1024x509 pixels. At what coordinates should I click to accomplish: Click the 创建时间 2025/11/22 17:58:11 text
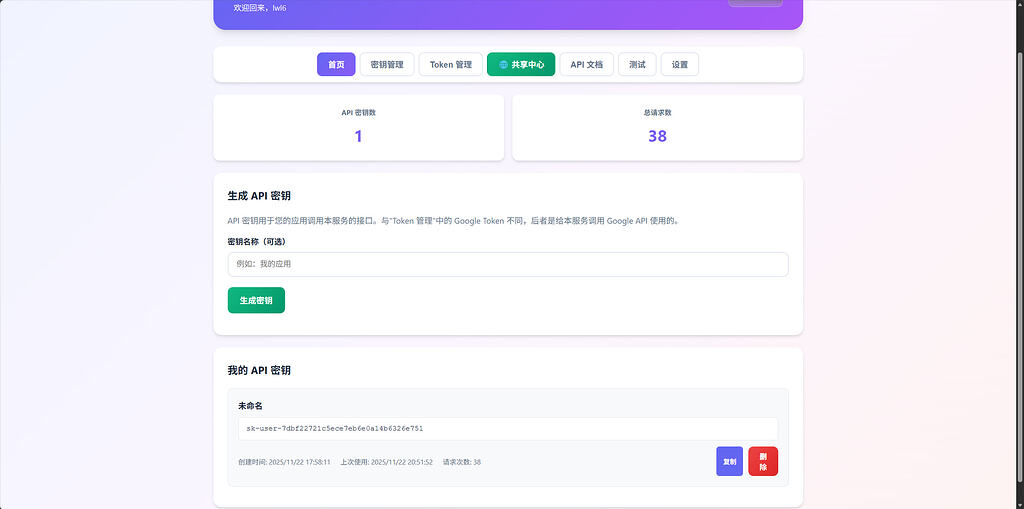pyautogui.click(x=284, y=462)
